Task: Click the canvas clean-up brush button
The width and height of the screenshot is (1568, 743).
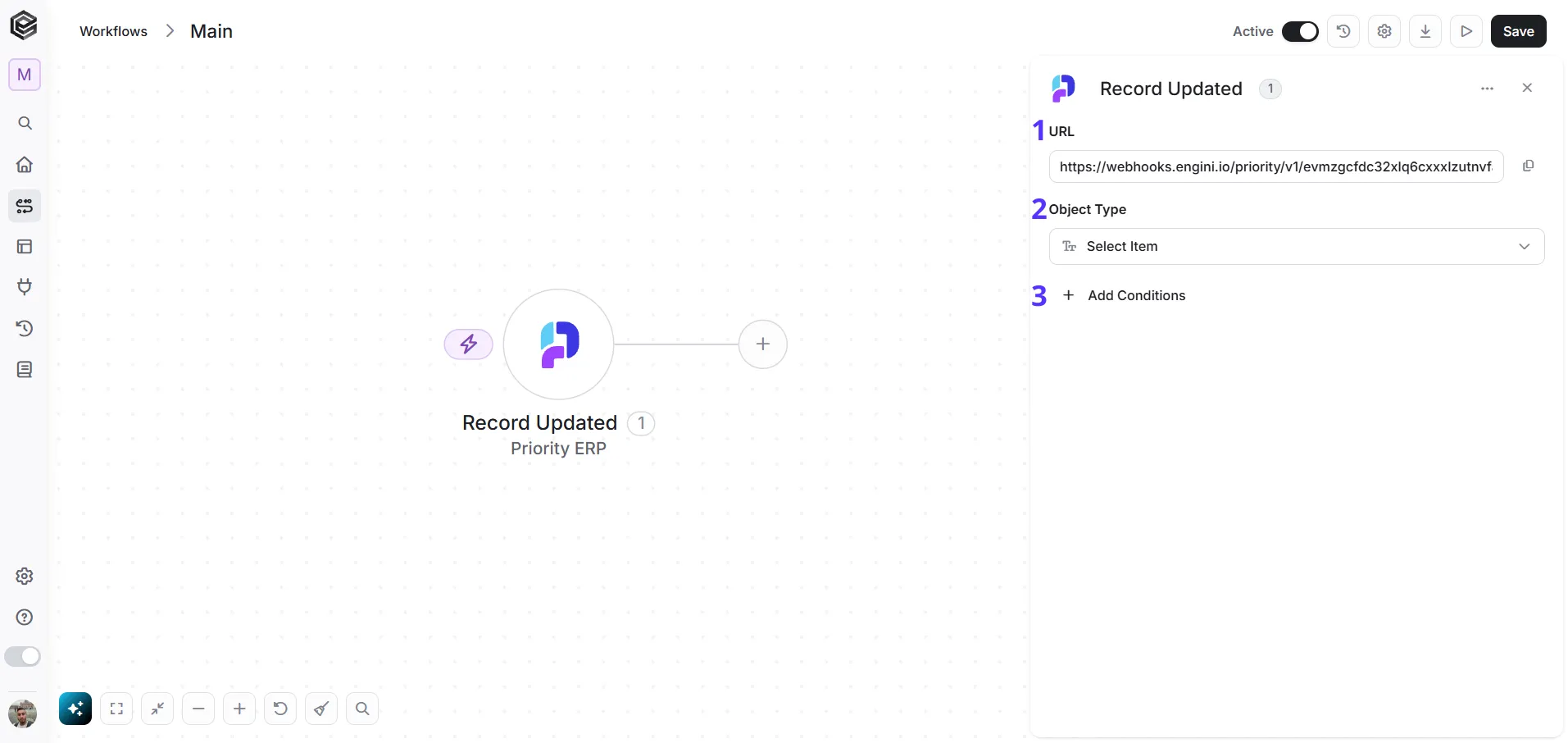Action: [321, 709]
